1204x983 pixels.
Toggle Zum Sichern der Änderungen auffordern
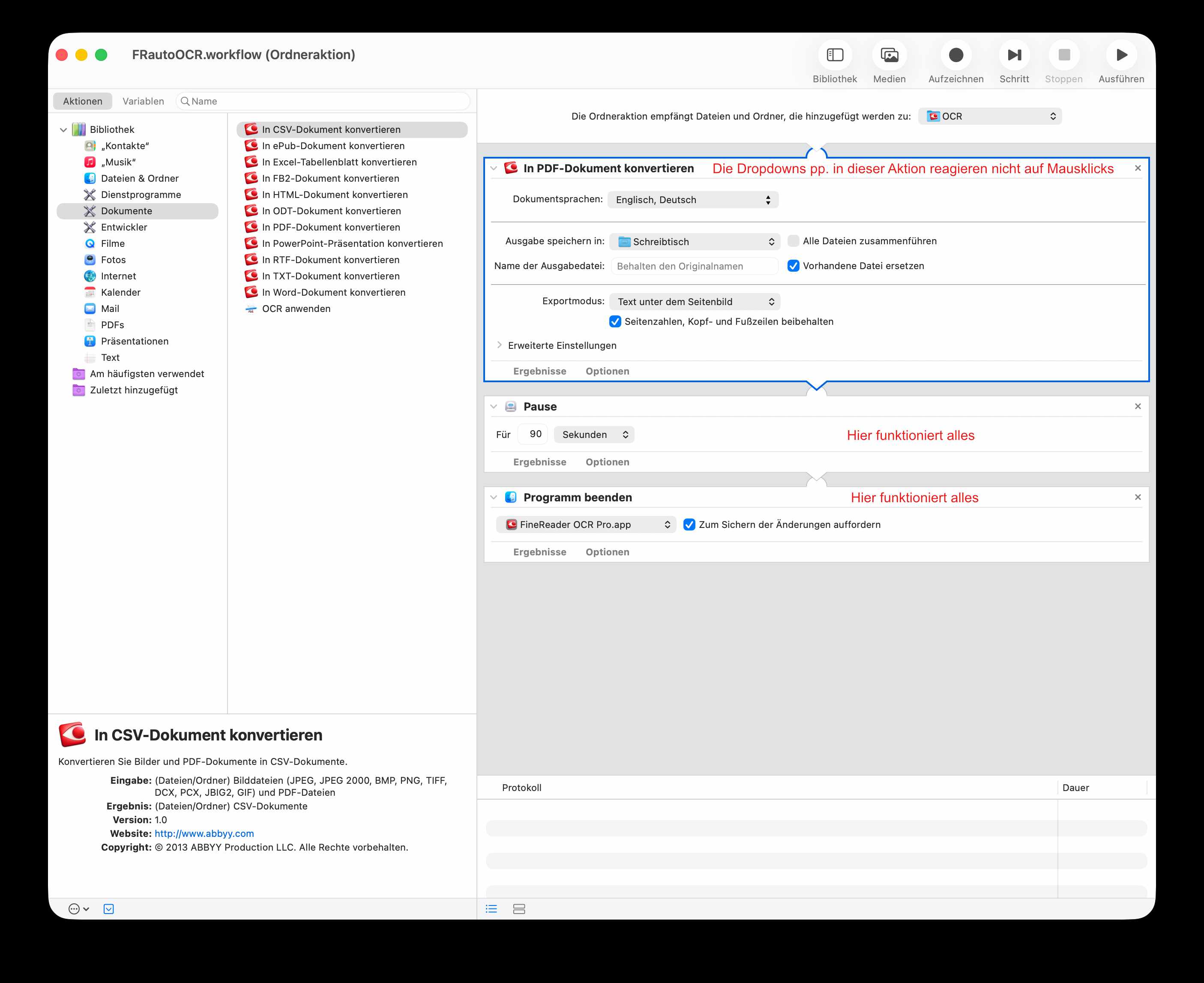(689, 525)
